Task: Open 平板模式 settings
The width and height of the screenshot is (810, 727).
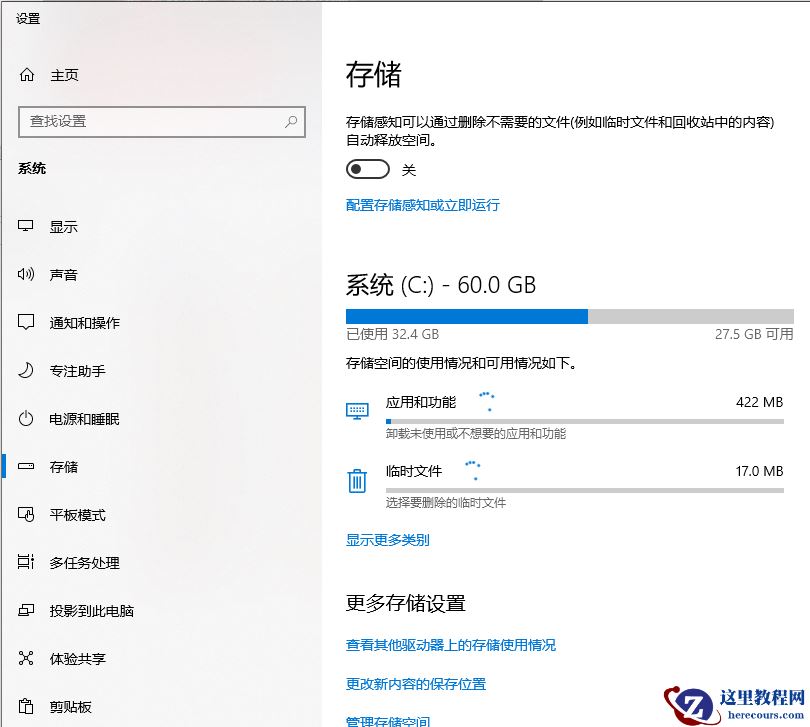Action: (72, 514)
